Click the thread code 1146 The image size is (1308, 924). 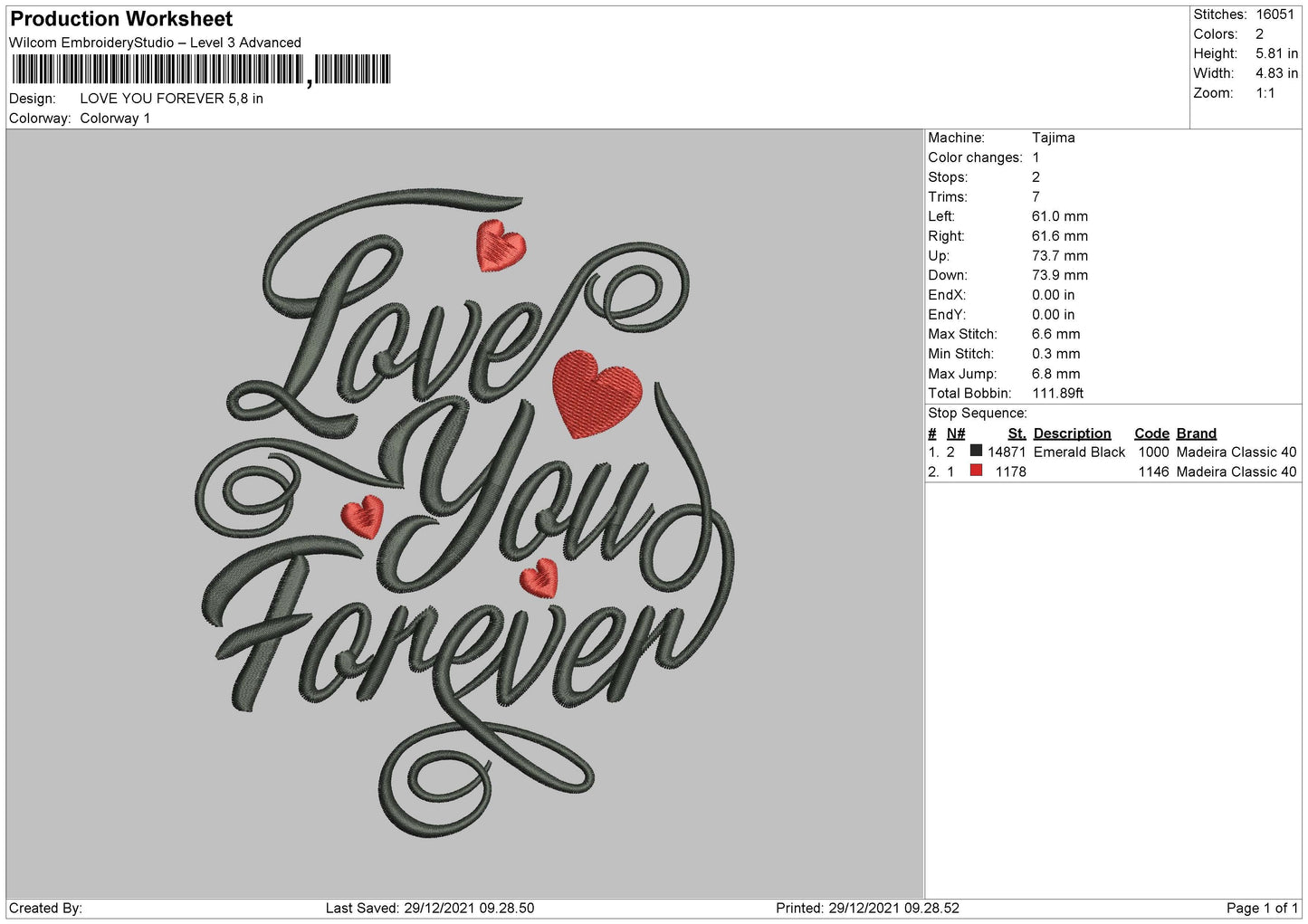tap(1153, 472)
